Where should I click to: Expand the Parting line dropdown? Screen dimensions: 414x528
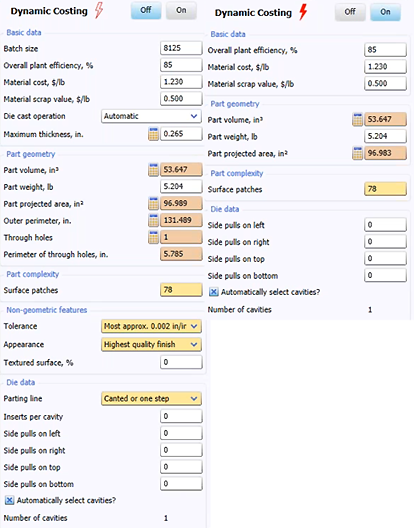tap(151, 399)
